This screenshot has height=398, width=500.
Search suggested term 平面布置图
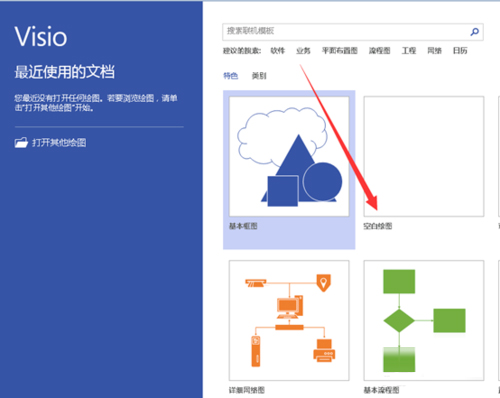tap(340, 51)
